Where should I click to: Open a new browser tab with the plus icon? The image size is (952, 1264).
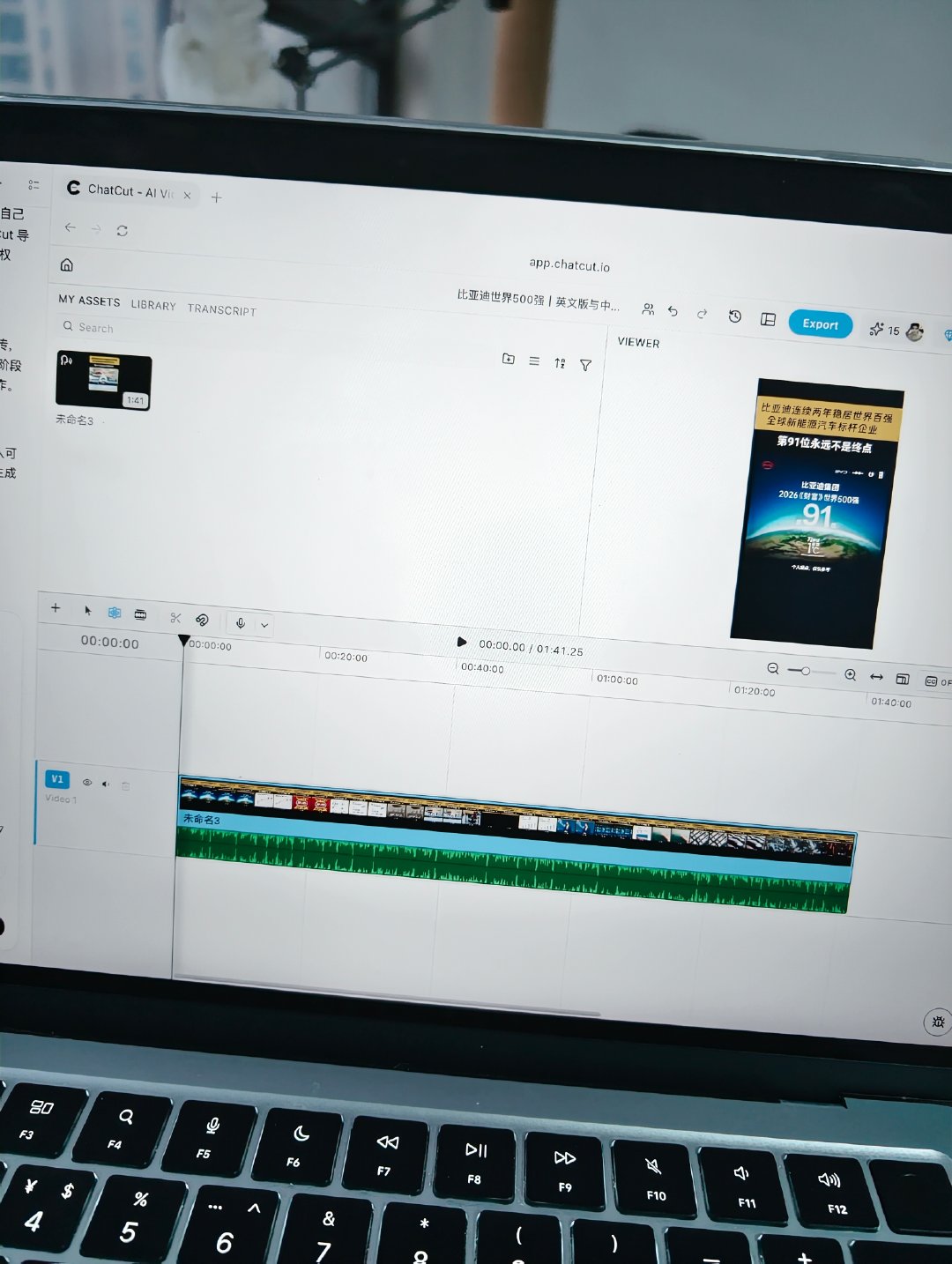pos(216,197)
